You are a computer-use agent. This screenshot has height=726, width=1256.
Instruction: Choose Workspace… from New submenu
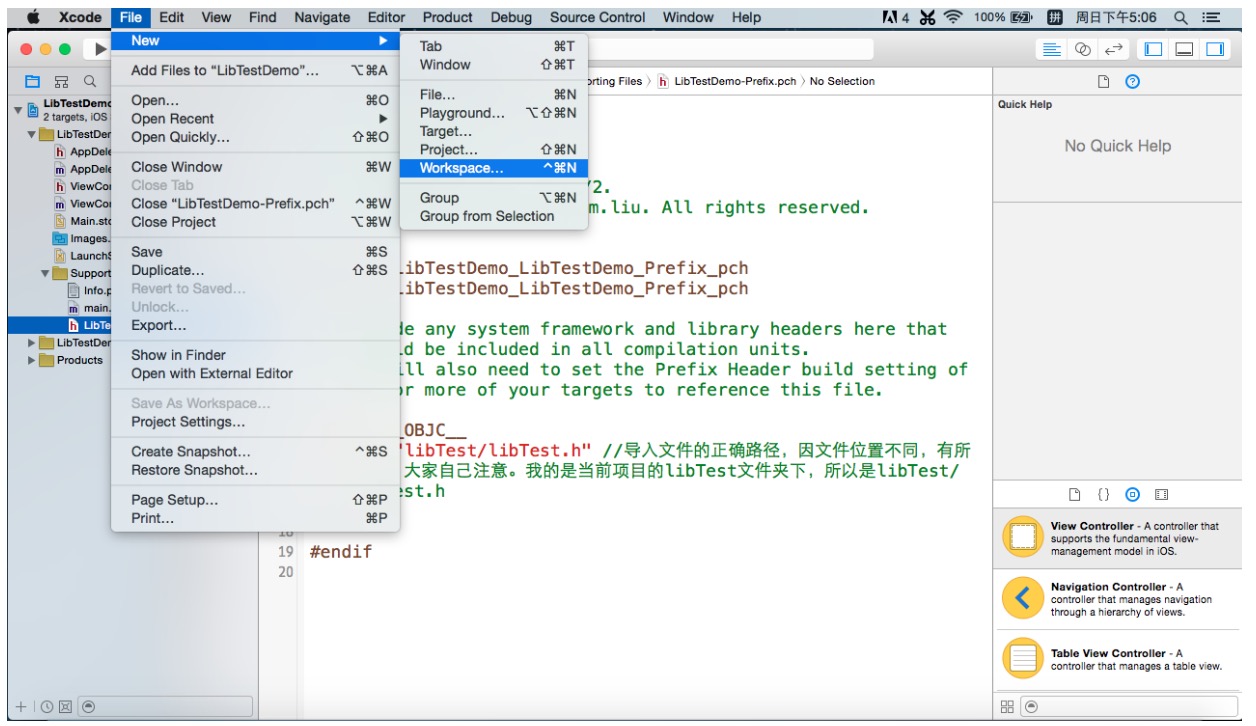point(494,168)
